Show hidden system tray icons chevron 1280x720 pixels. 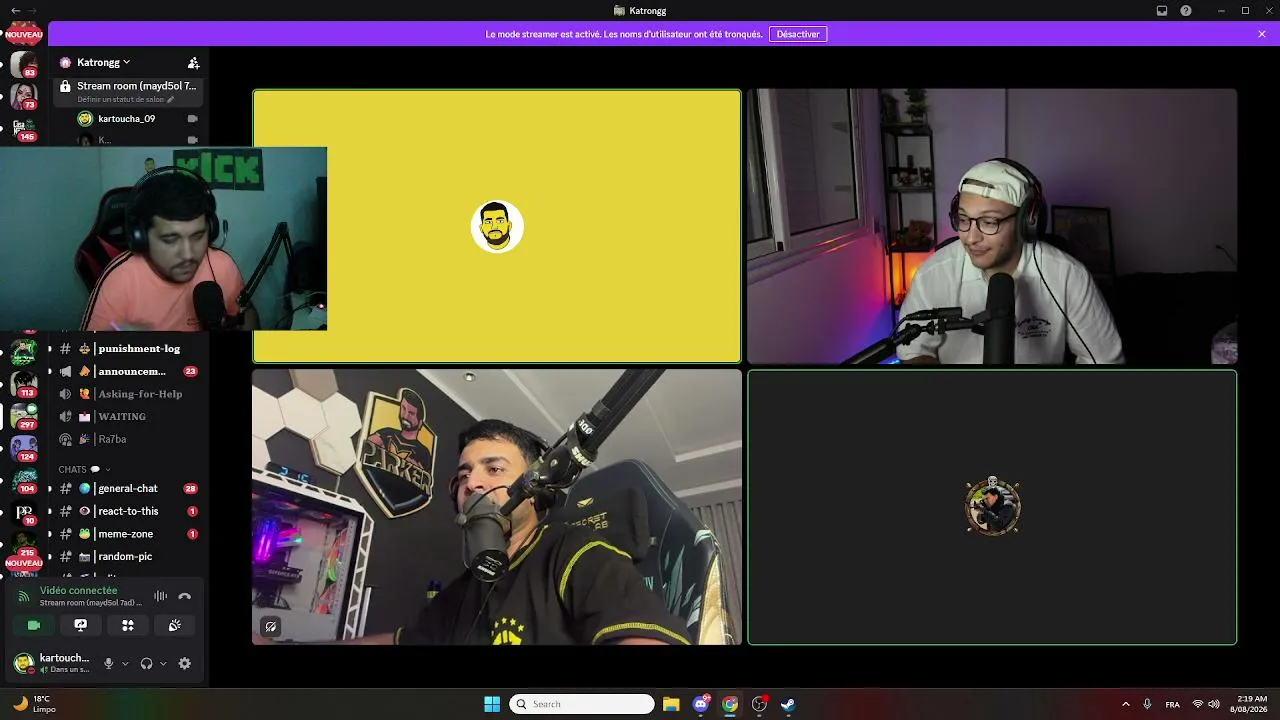[x=1125, y=704]
